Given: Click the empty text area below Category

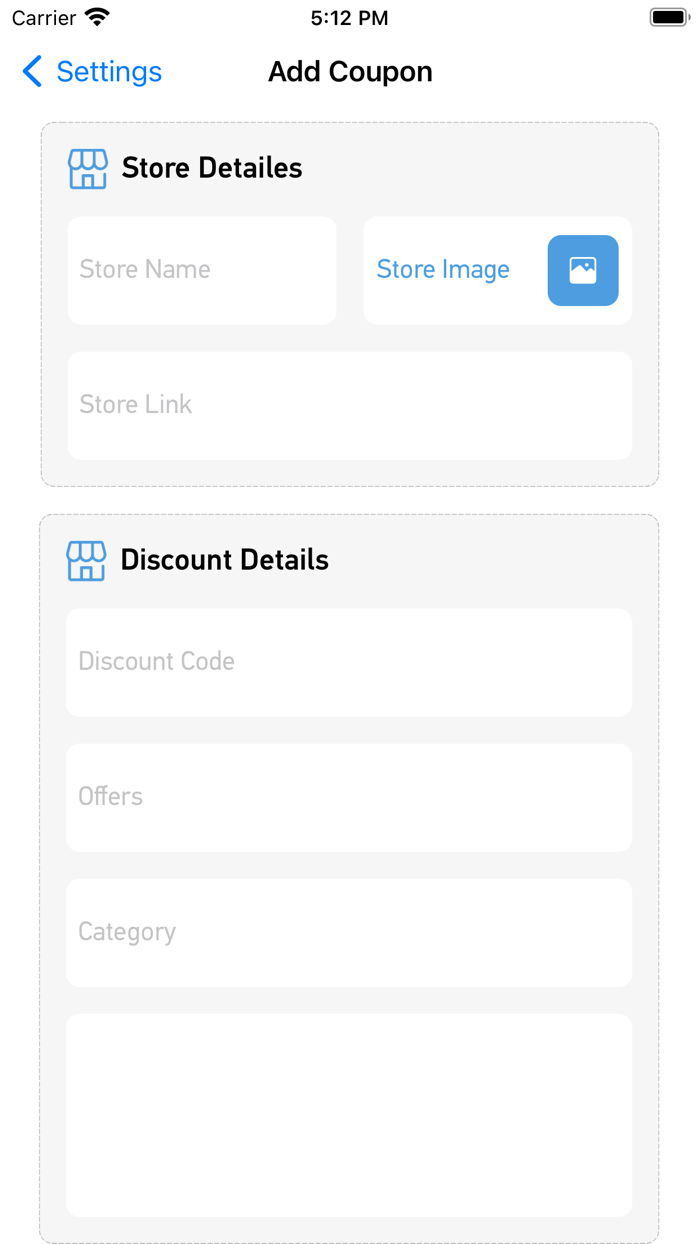Looking at the screenshot, I should [x=349, y=1115].
